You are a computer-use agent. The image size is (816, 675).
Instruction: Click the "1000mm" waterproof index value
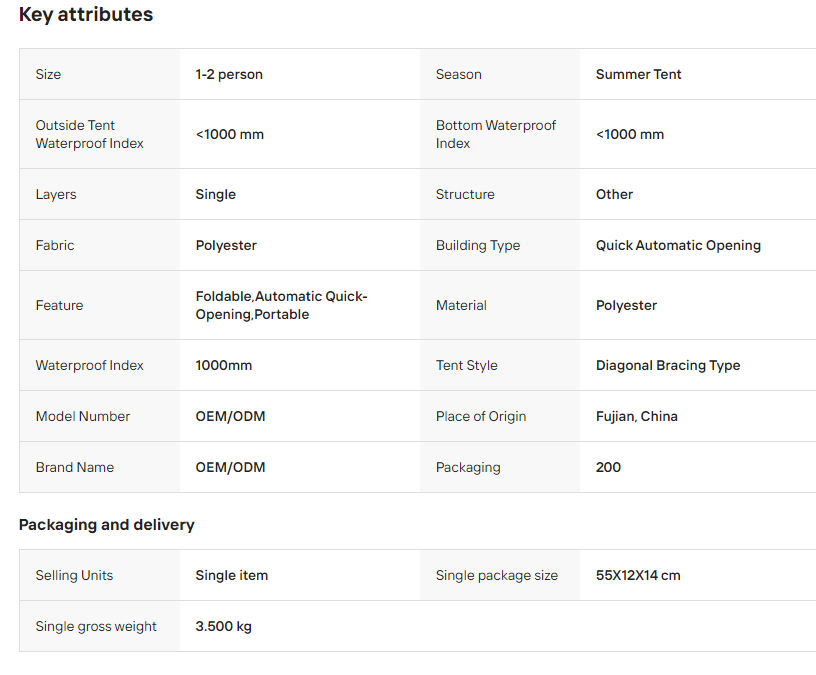(x=224, y=365)
